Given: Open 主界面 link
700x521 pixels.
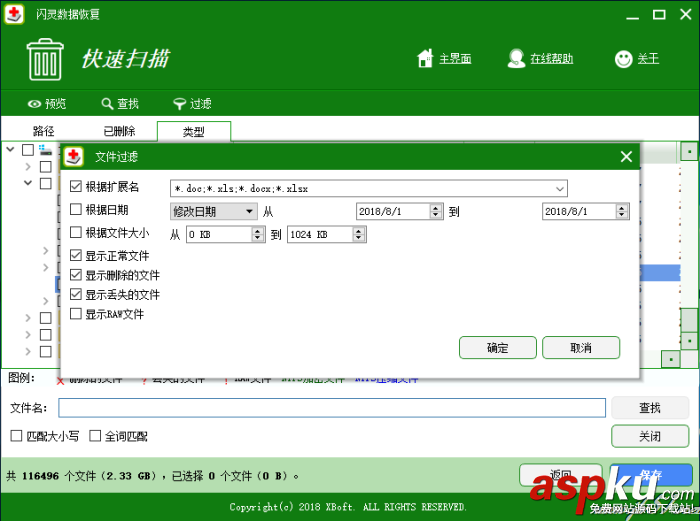Looking at the screenshot, I should tap(455, 58).
